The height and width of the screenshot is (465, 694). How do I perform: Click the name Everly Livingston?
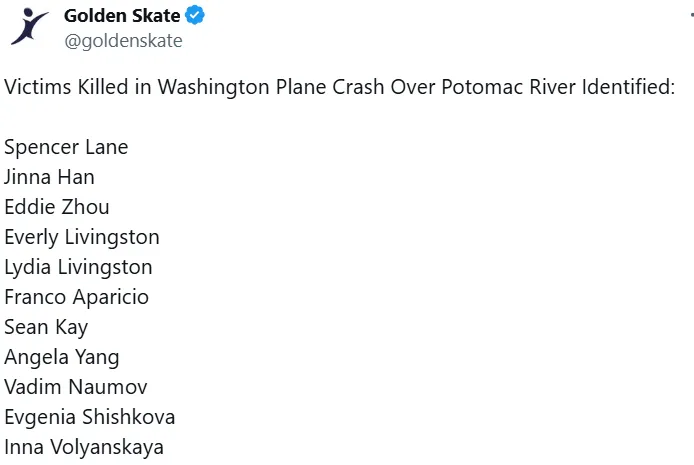(x=82, y=237)
